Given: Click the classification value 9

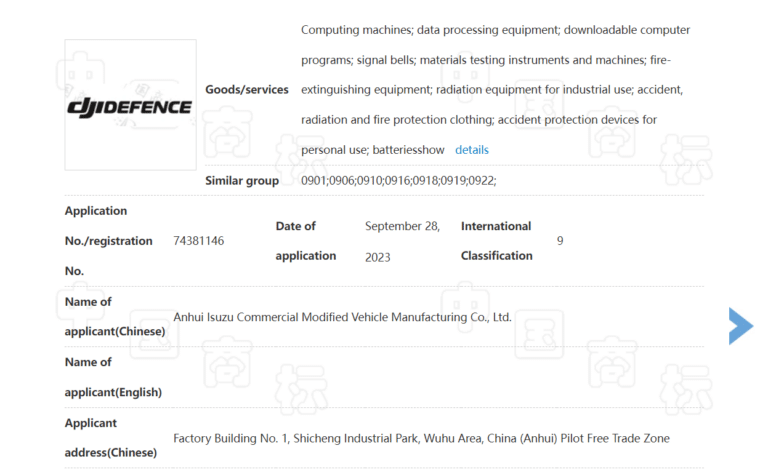Looking at the screenshot, I should [560, 241].
